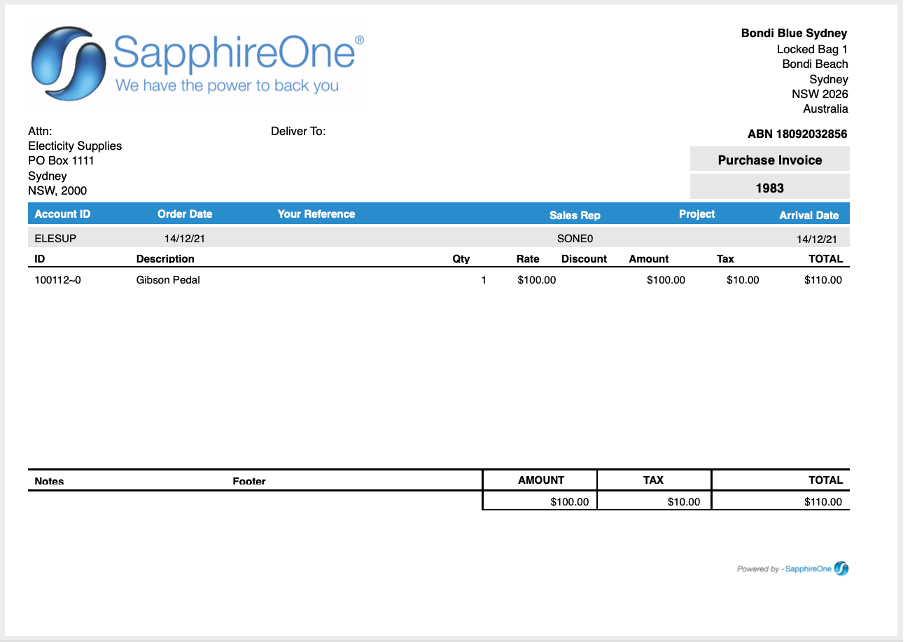904x642 pixels.
Task: Select account ID value 'ELESUP'
Action: click(x=55, y=238)
